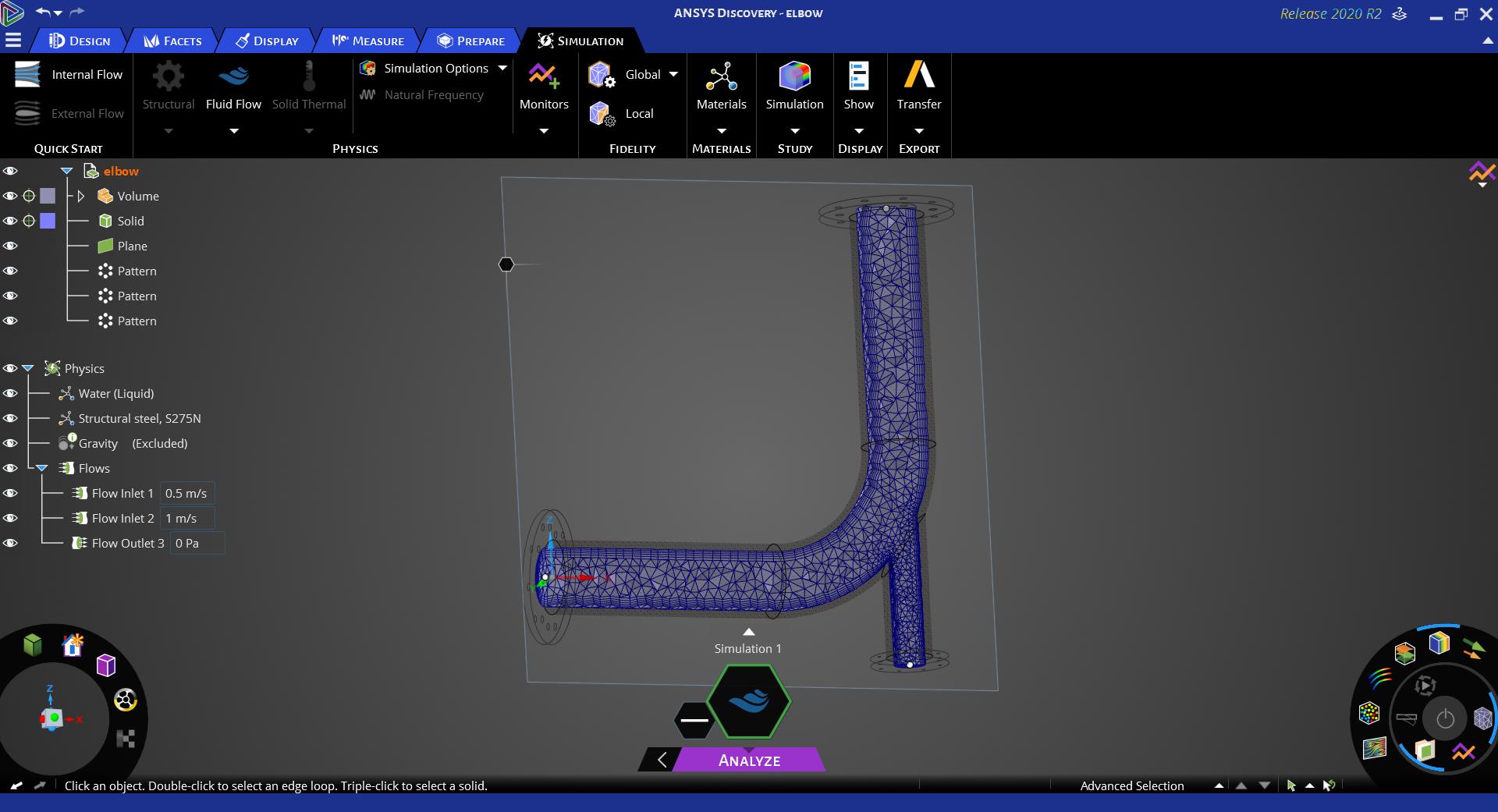This screenshot has width=1498, height=812.
Task: Open the Monitors dropdown arrow
Action: pyautogui.click(x=544, y=131)
